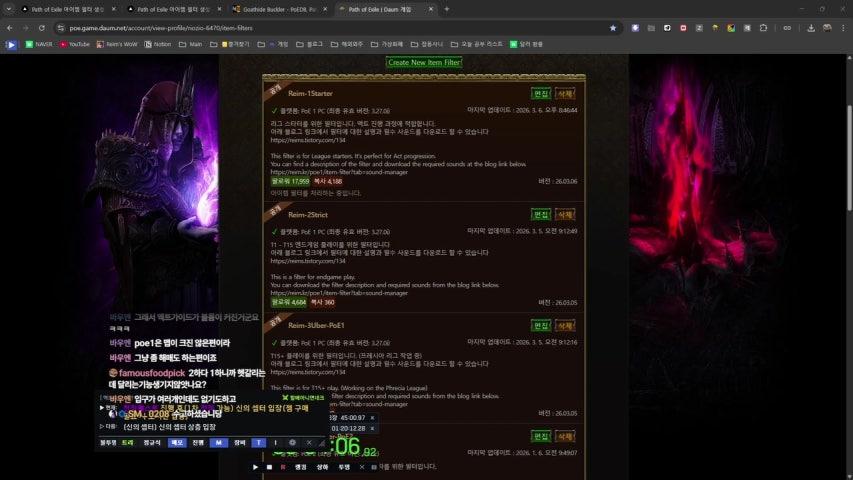The height and width of the screenshot is (480, 853).
Task: Click 삭제 for Reim-3Uber-PoE1 filter
Action: pyautogui.click(x=565, y=325)
